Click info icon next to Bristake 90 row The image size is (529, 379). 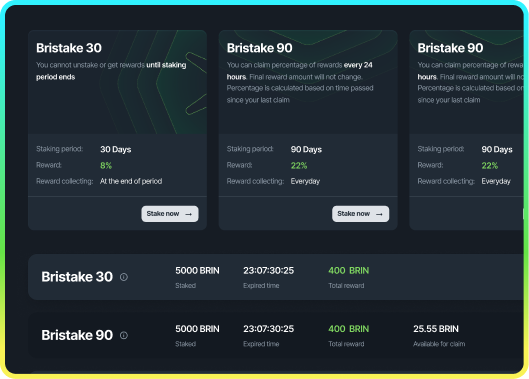point(124,335)
